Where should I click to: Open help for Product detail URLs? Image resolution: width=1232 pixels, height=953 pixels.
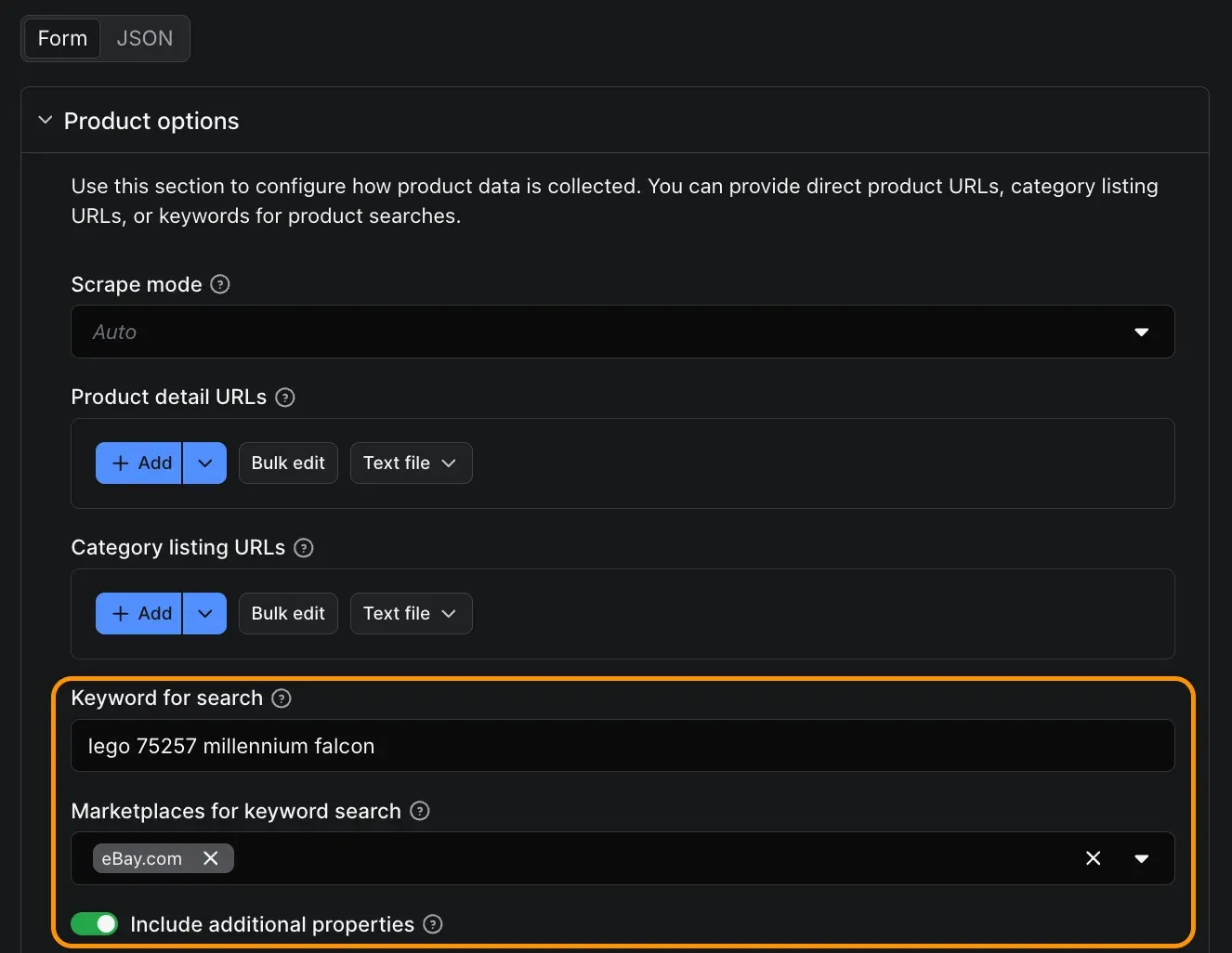285,398
